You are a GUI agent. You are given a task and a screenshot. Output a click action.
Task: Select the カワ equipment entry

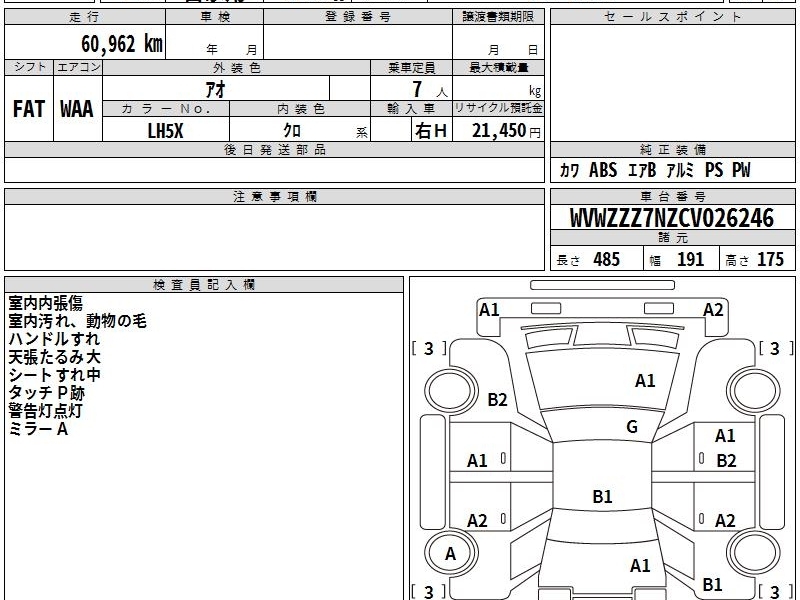pyautogui.click(x=569, y=170)
